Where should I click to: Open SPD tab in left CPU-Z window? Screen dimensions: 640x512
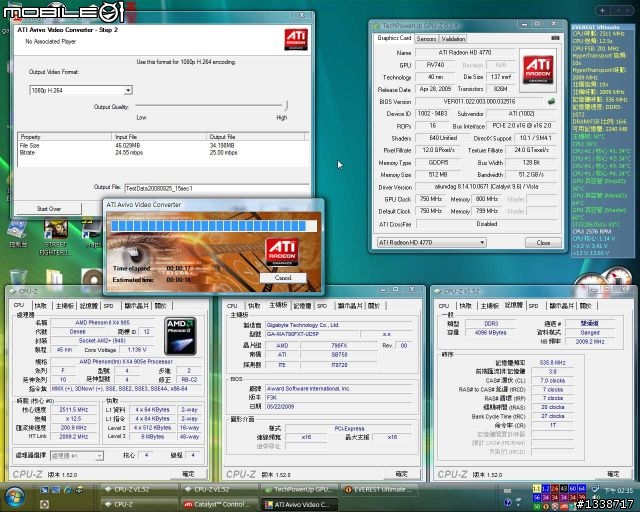point(109,305)
